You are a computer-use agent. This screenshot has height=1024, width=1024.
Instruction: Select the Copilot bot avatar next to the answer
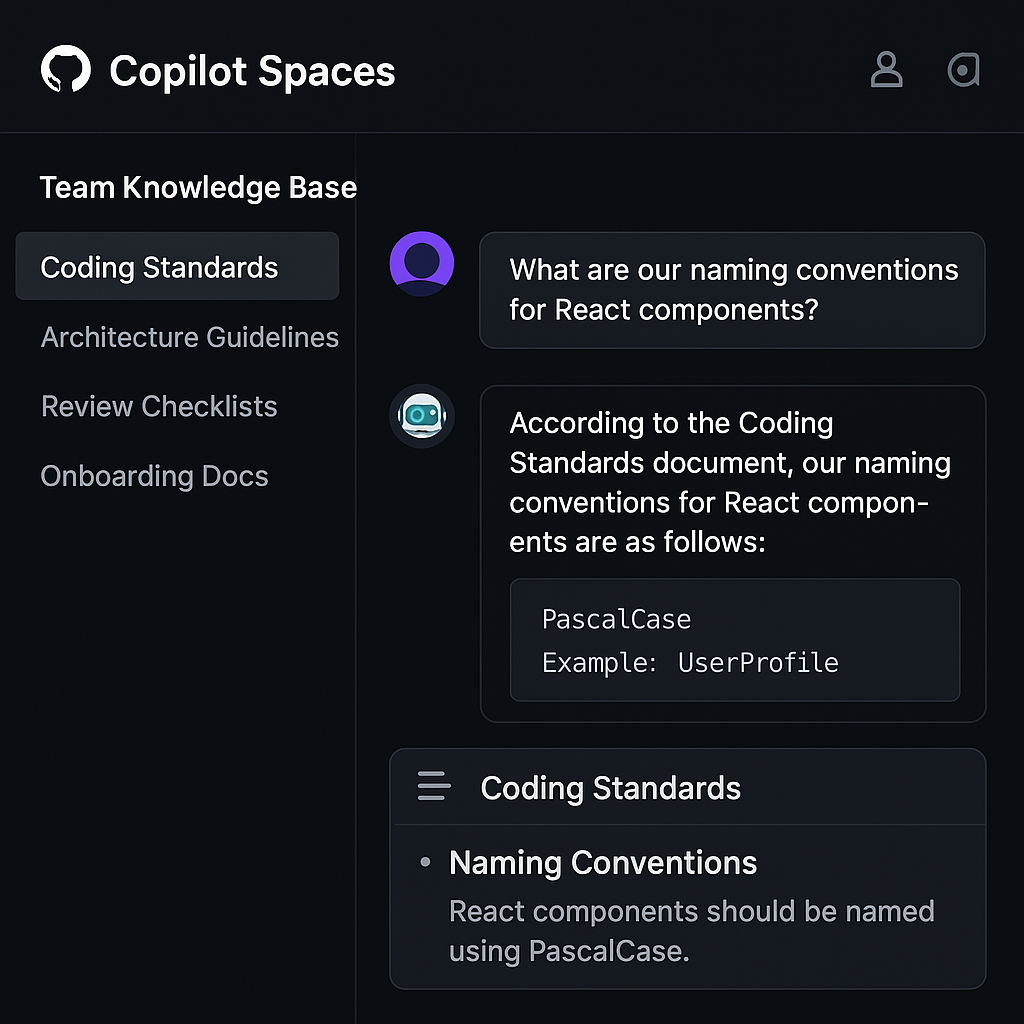(421, 416)
